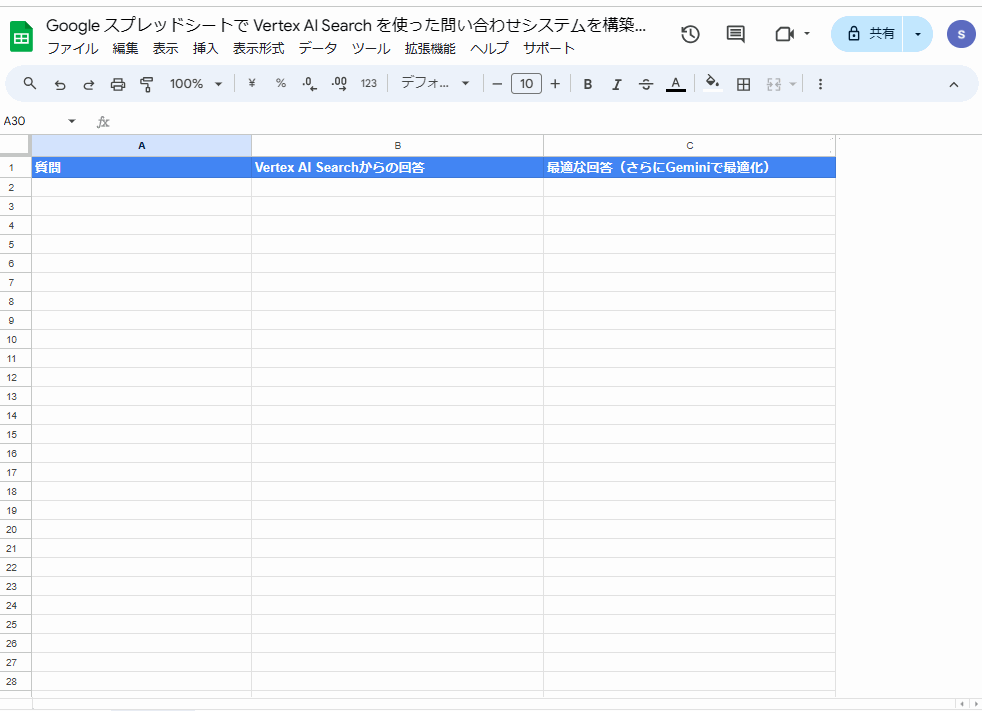The width and height of the screenshot is (982, 711).
Task: Open version history from the clock icon
Action: (x=689, y=33)
